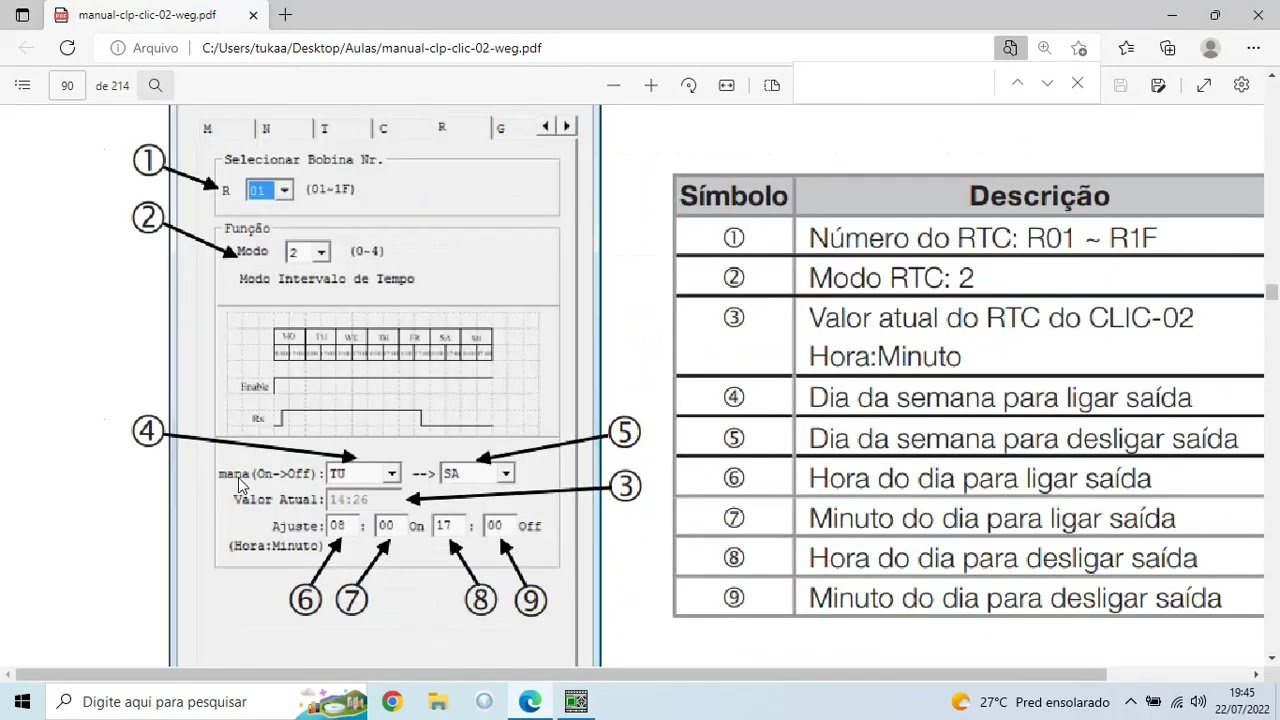Go to the next search result
This screenshot has width=1280, height=720.
pyautogui.click(x=1047, y=84)
